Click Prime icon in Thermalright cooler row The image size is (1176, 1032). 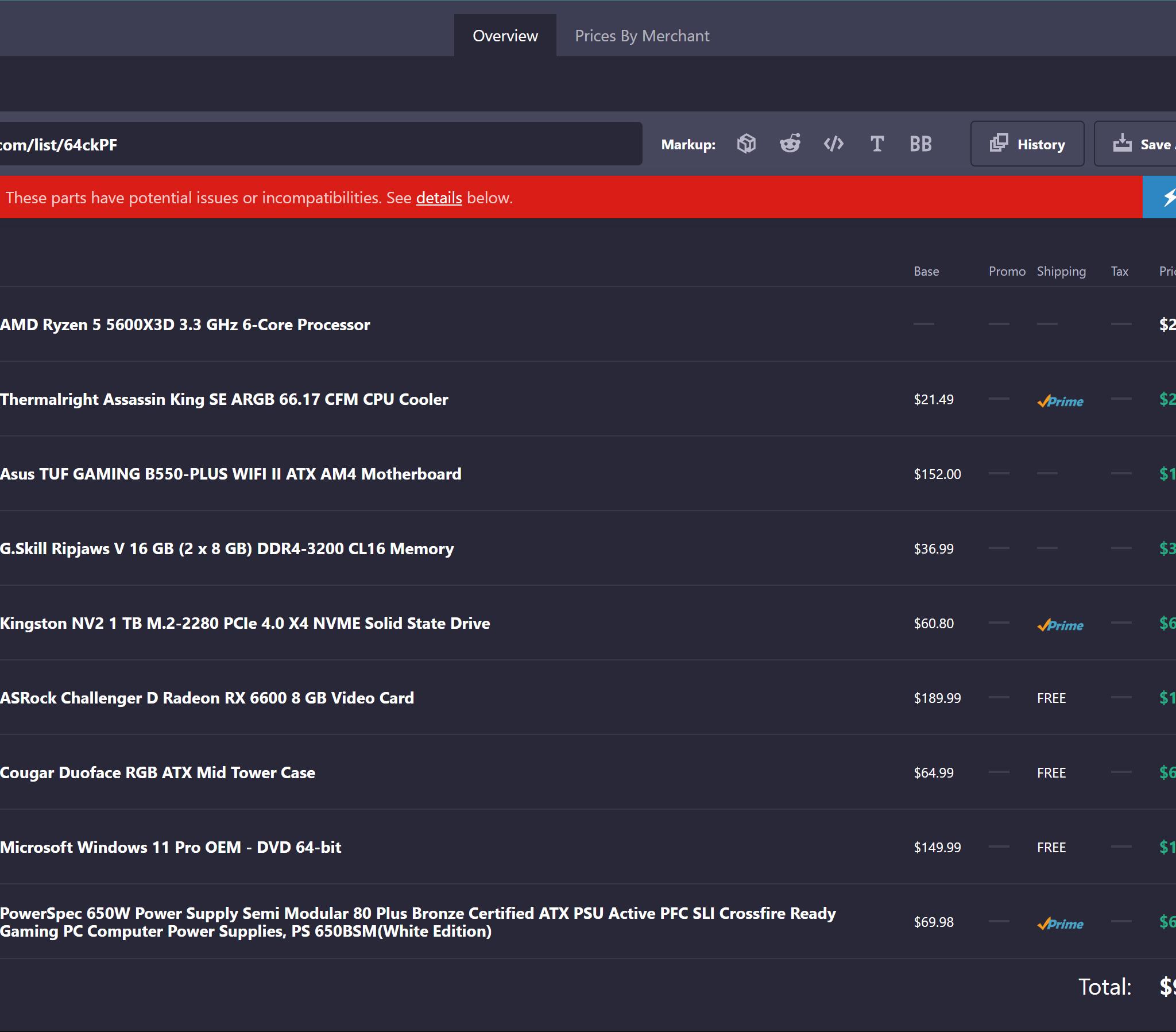coord(1060,401)
